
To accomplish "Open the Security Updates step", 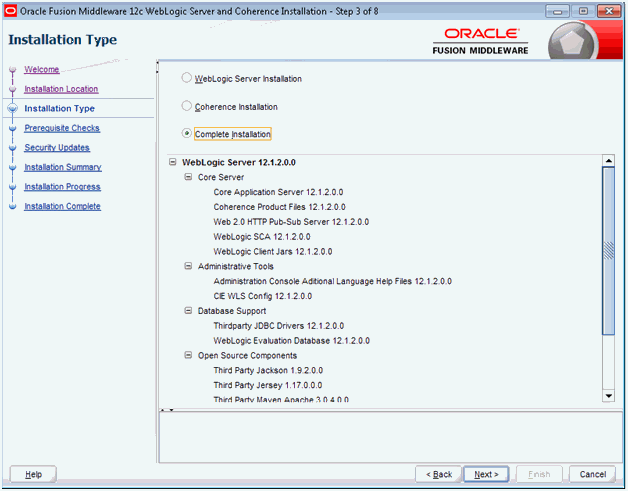I will 57,148.
